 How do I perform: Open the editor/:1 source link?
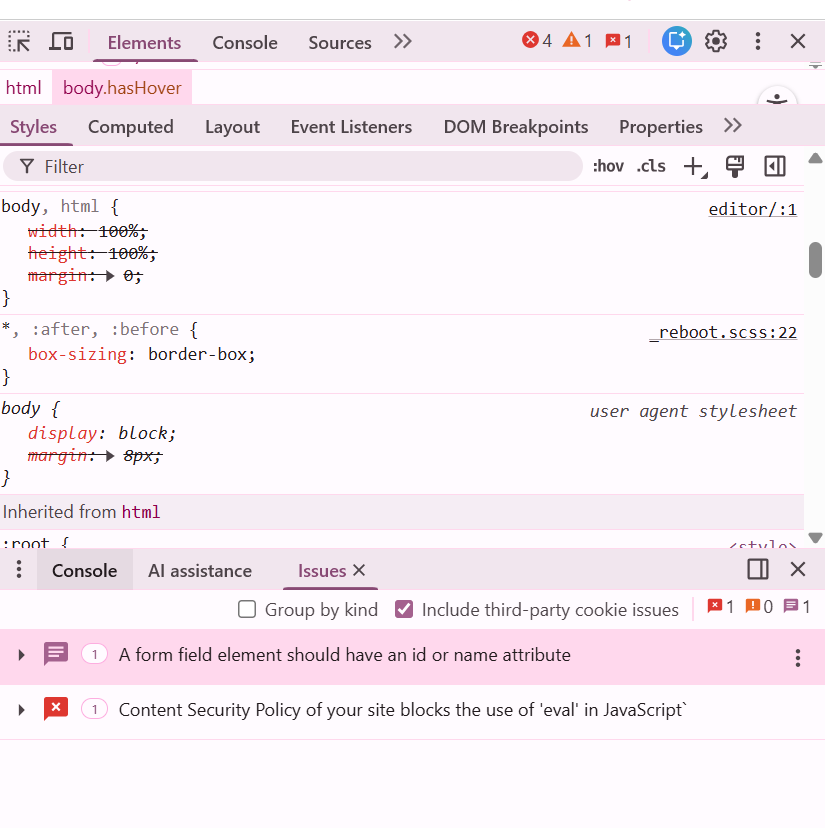point(752,209)
